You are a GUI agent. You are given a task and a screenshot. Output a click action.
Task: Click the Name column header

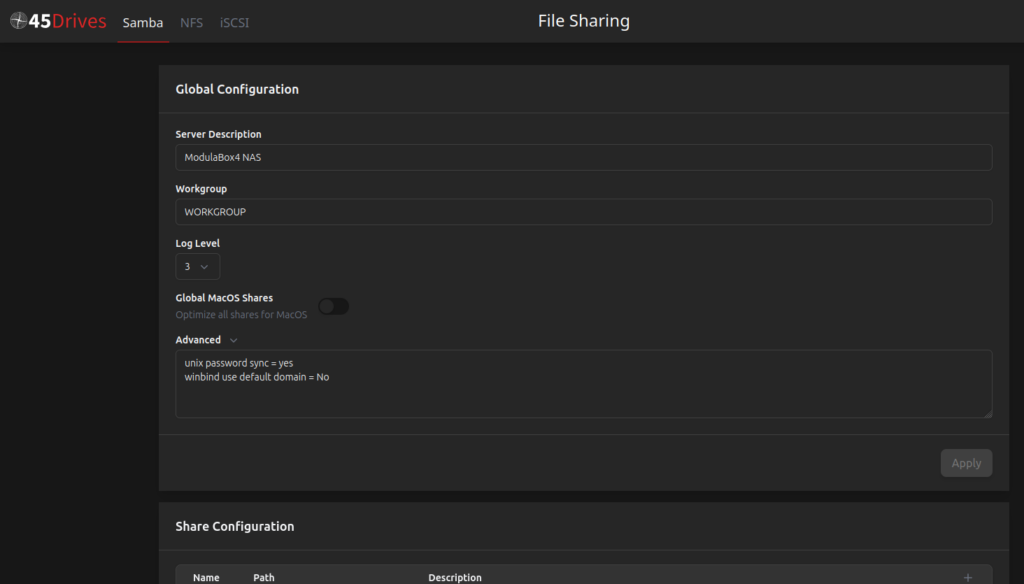point(206,577)
